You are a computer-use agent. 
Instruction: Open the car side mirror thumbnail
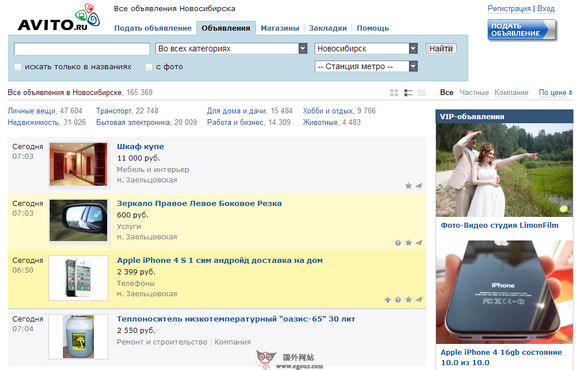pyautogui.click(x=78, y=221)
